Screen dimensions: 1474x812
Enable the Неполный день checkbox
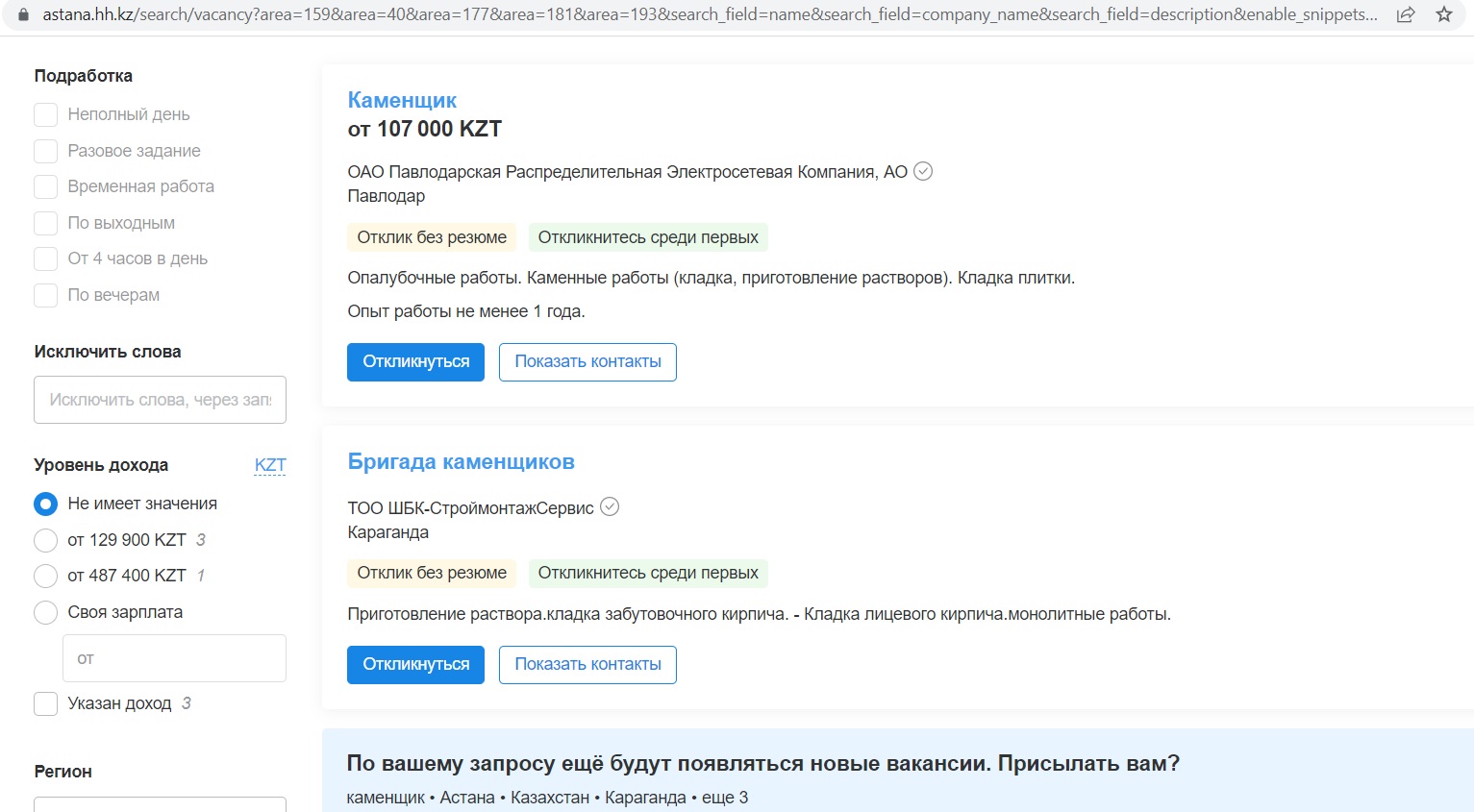(46, 115)
